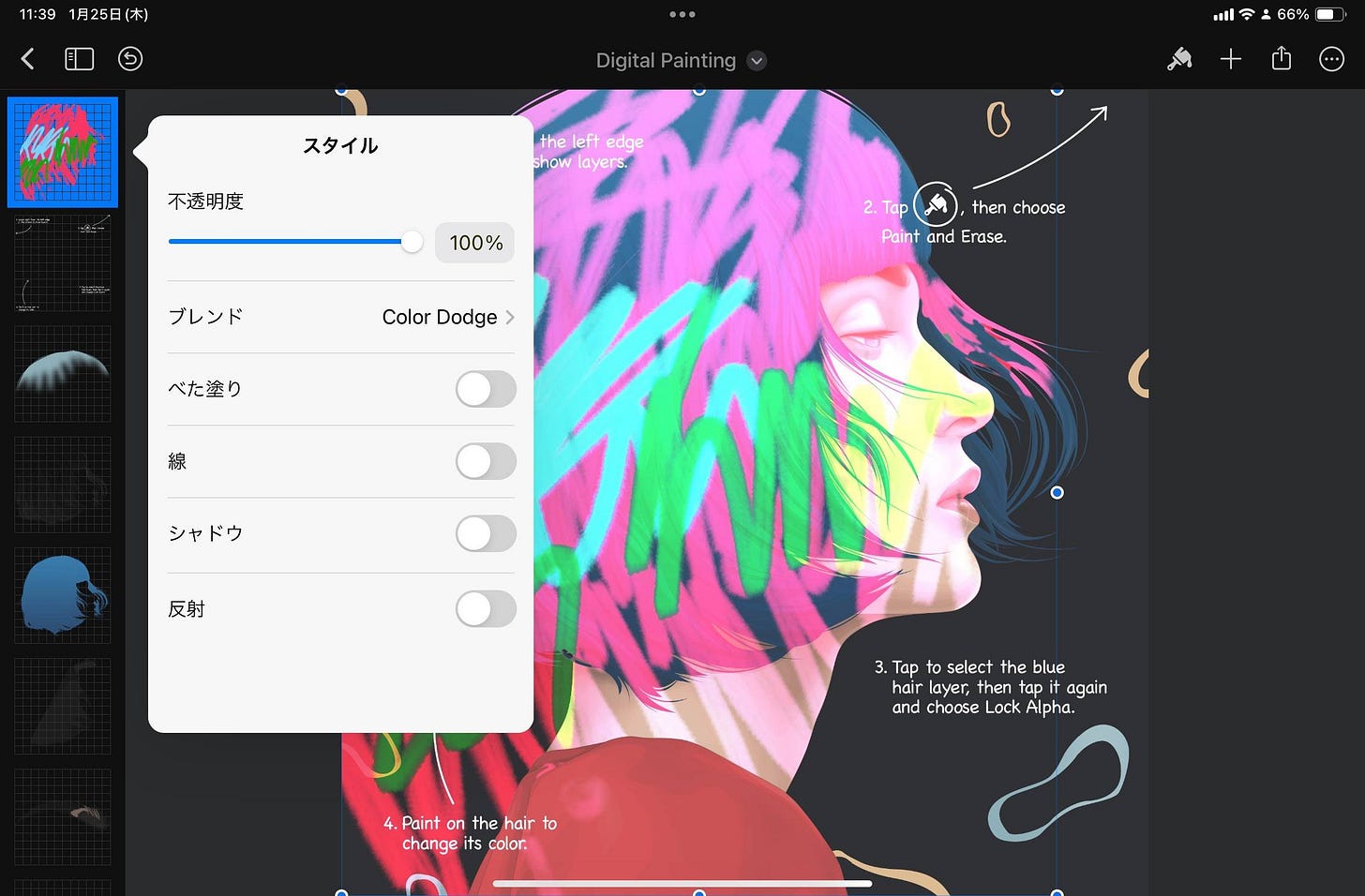
Task: Tap the paintbrush circle icon in step 2
Action: point(935,203)
